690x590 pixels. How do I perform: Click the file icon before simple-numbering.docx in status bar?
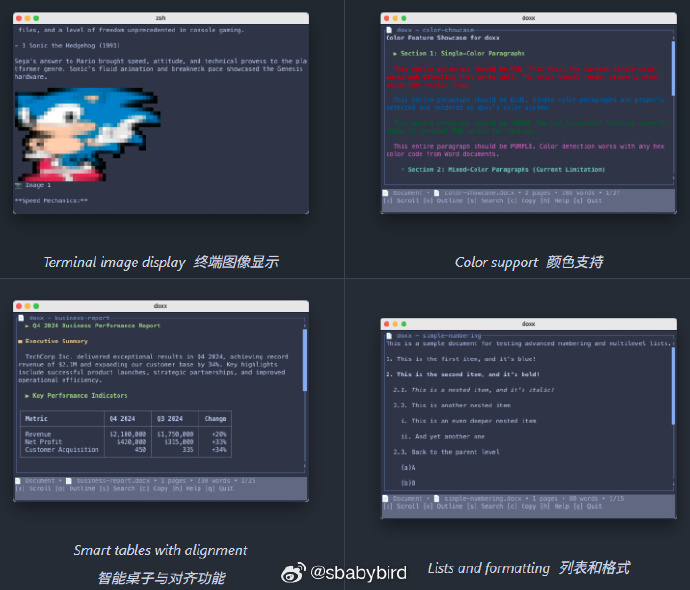[437, 498]
